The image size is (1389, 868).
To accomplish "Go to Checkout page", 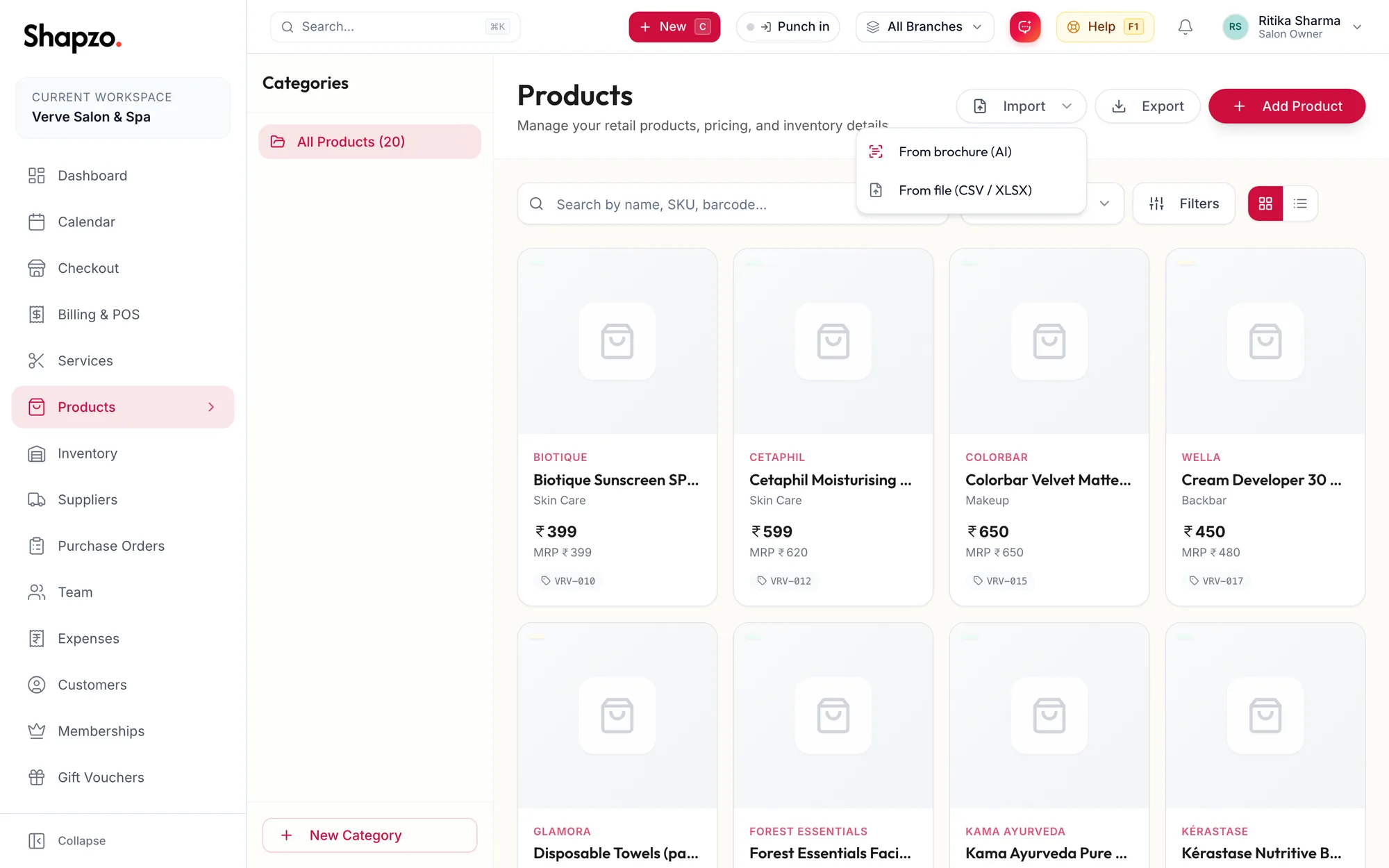I will [123, 268].
